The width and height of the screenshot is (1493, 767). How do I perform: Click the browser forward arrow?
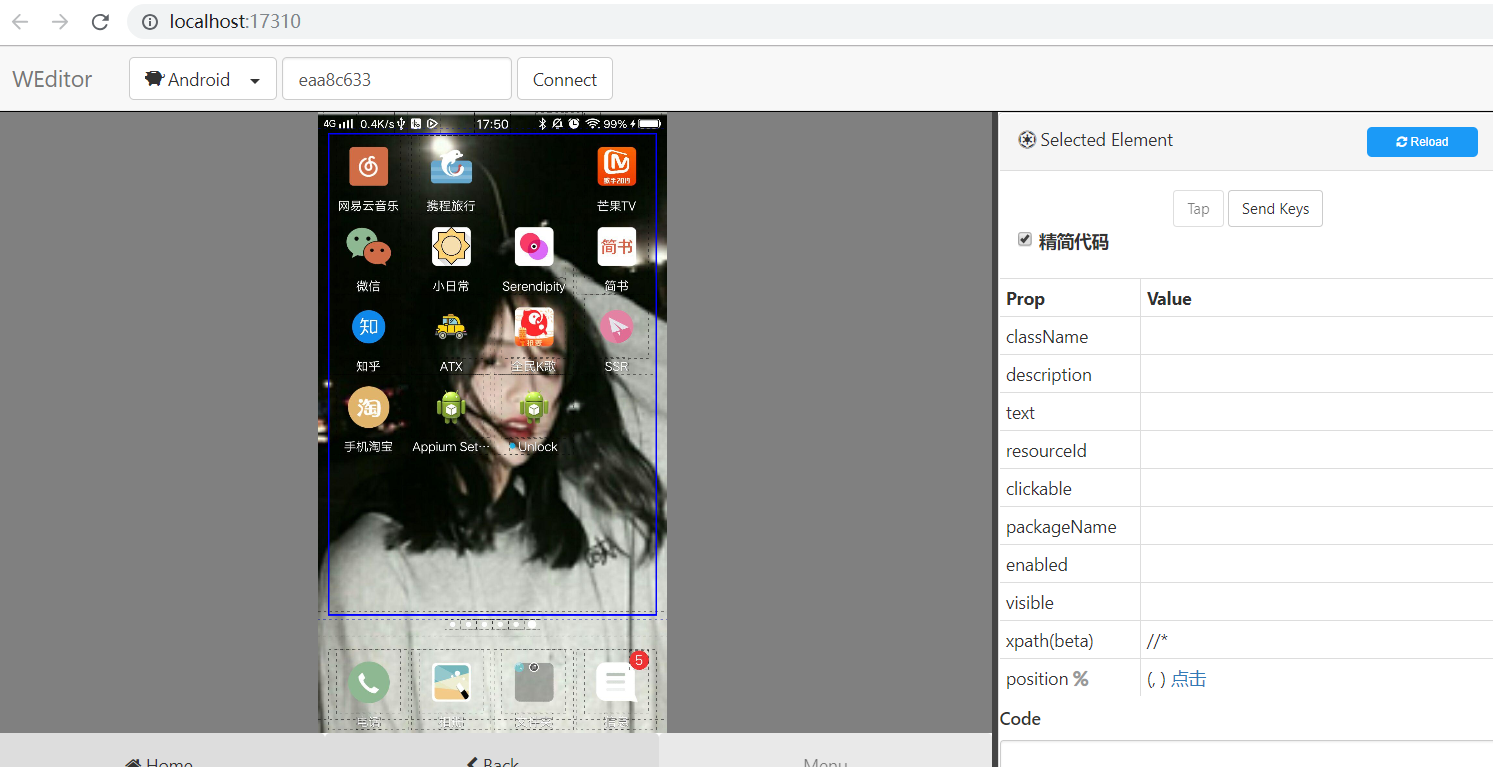click(60, 21)
